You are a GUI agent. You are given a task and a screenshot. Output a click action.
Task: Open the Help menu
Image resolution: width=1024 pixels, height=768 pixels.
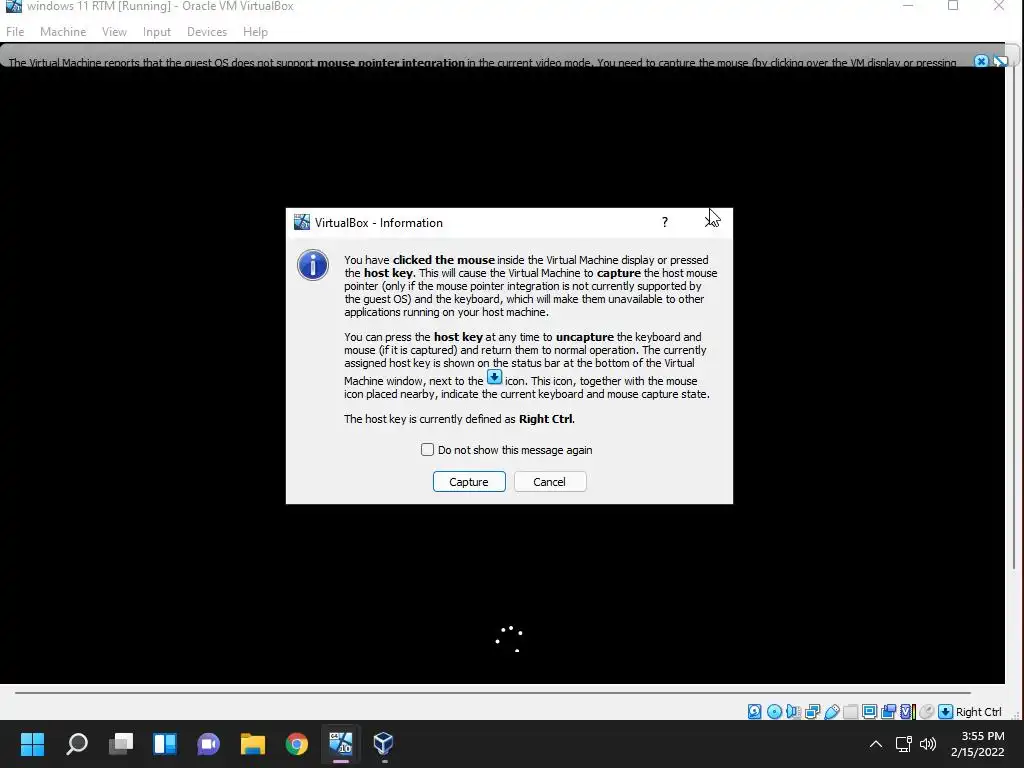click(x=255, y=31)
